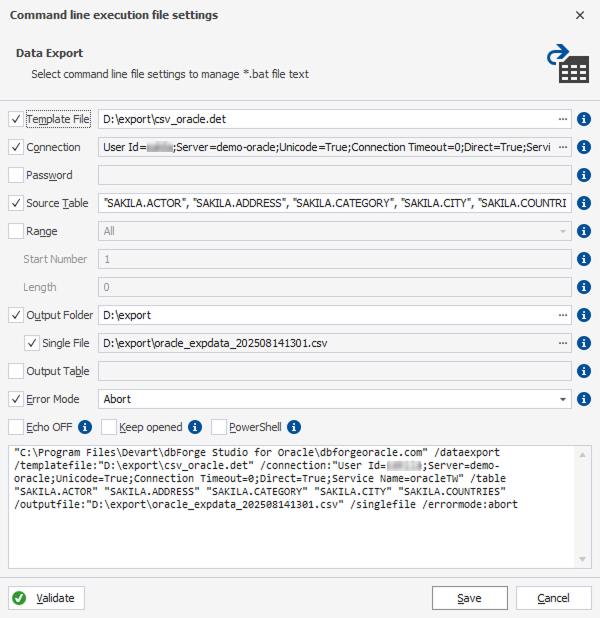Uncheck the Output Folder checkbox
The height and width of the screenshot is (618, 600).
click(x=16, y=315)
